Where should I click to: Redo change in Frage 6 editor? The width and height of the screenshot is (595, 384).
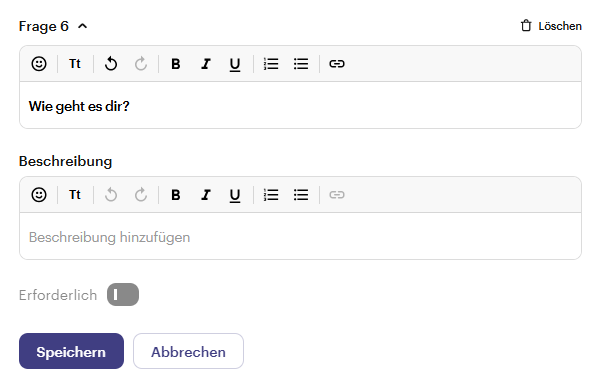pos(141,64)
